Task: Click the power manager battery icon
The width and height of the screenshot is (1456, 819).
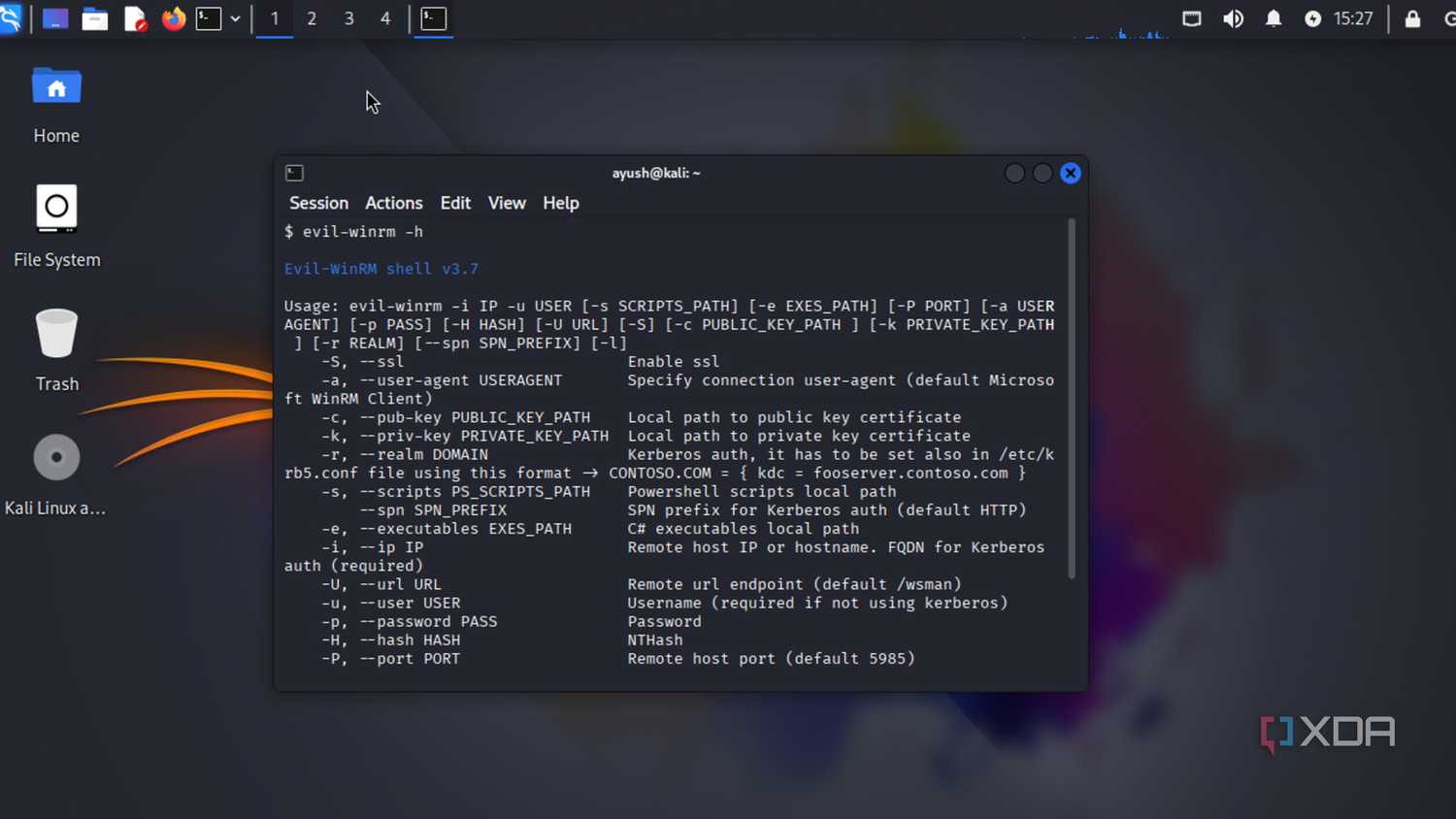Action: pyautogui.click(x=1312, y=18)
